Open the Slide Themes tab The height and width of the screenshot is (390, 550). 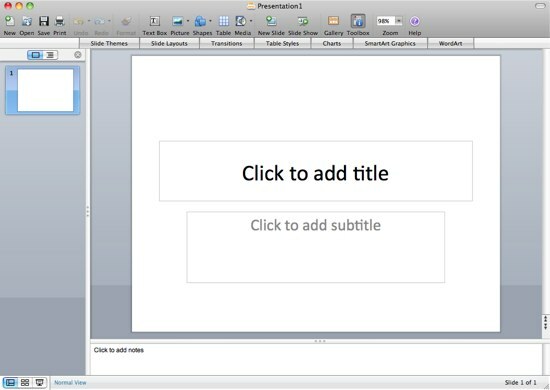(109, 43)
